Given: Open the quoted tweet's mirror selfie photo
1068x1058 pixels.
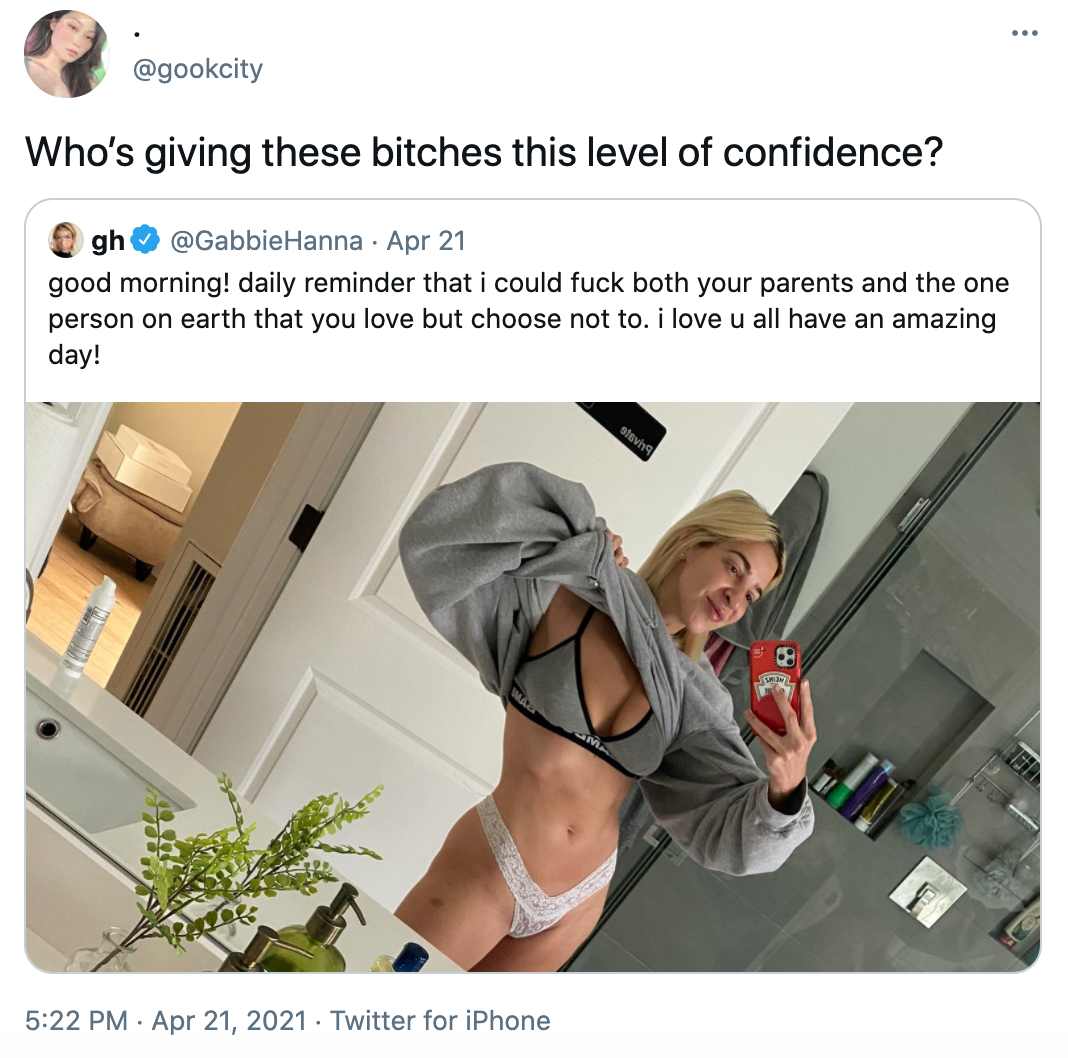Looking at the screenshot, I should 533,687.
